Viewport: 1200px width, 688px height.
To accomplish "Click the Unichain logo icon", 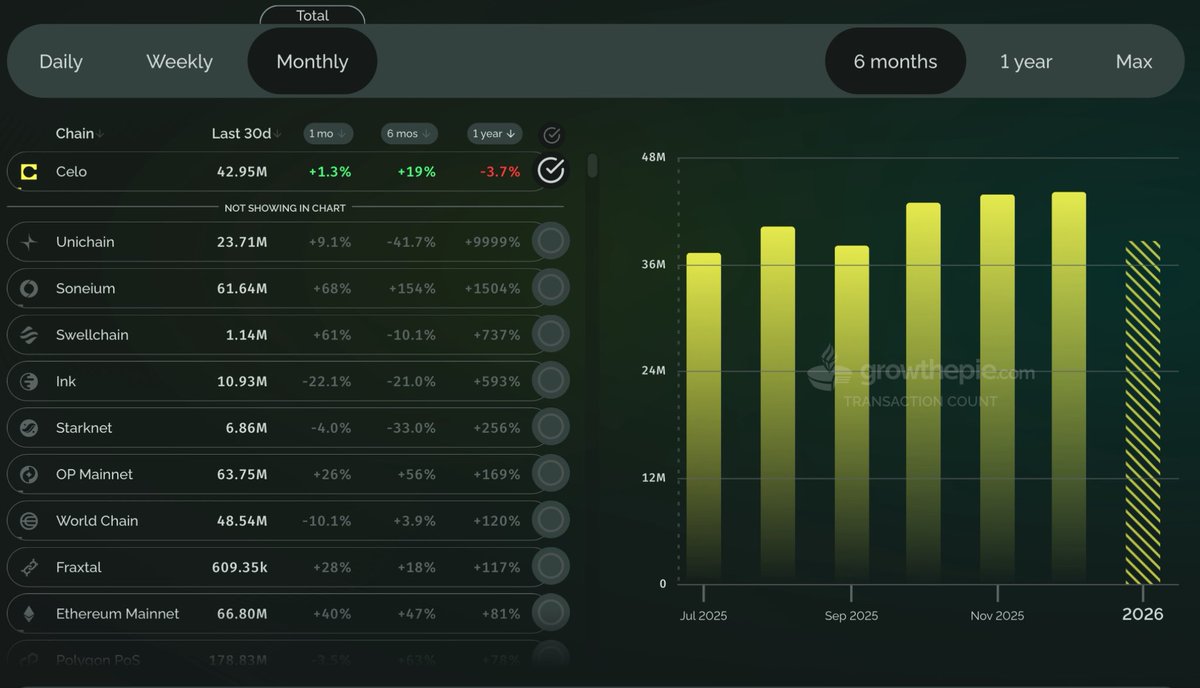I will [x=29, y=242].
